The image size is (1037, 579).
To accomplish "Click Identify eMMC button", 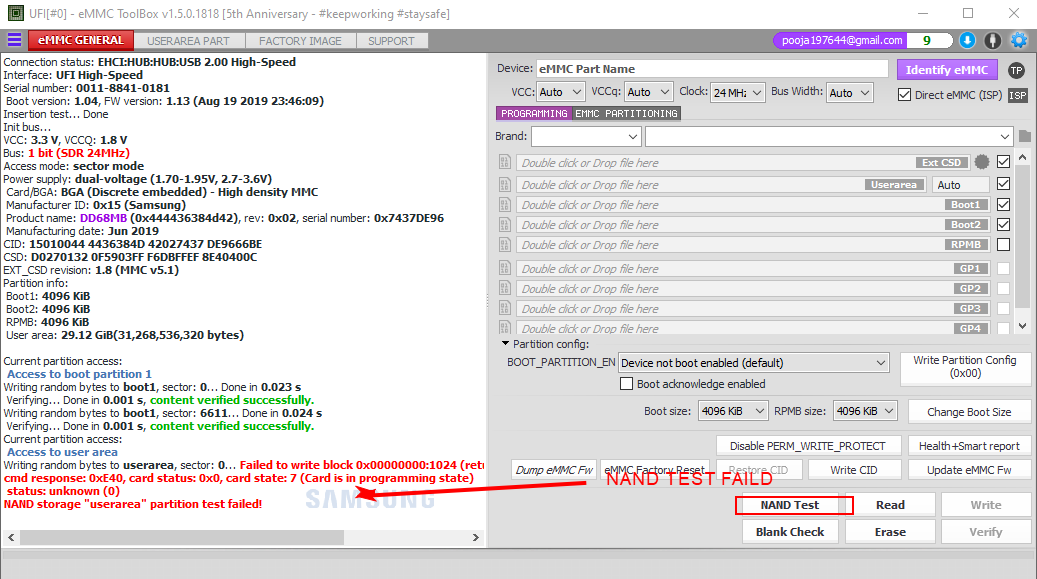I will (947, 69).
